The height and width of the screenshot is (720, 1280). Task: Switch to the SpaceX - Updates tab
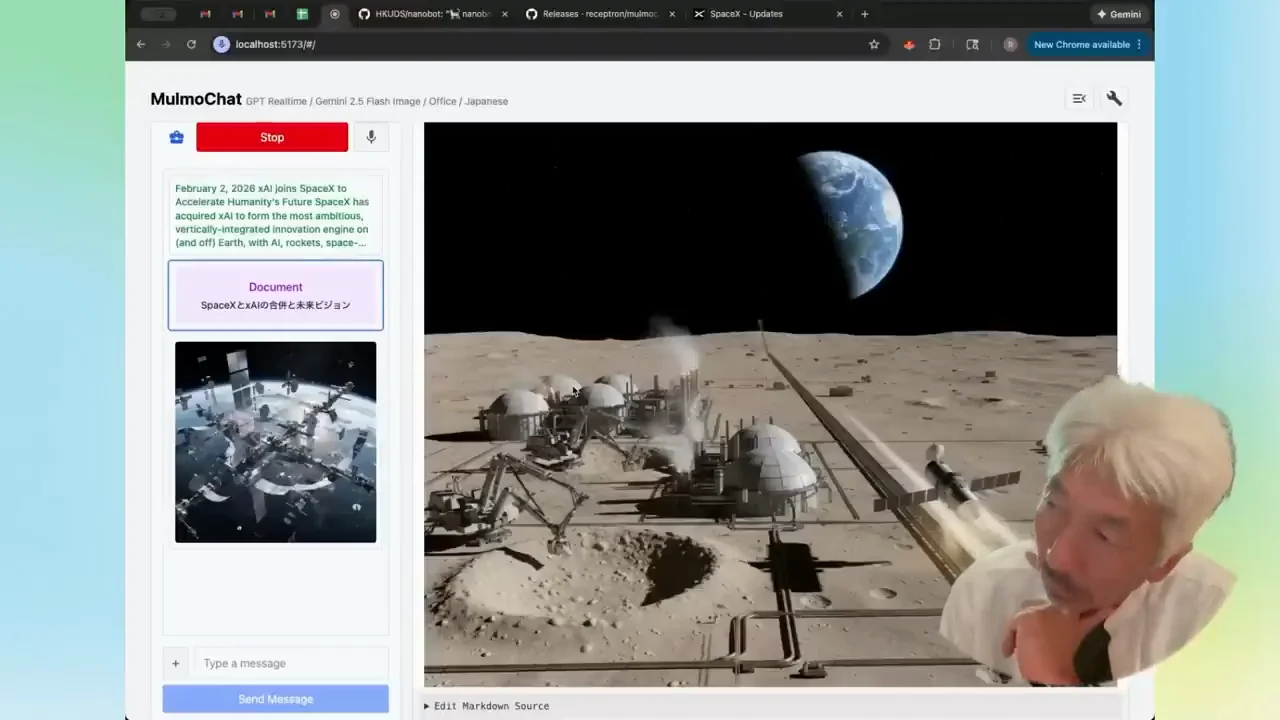pos(768,14)
